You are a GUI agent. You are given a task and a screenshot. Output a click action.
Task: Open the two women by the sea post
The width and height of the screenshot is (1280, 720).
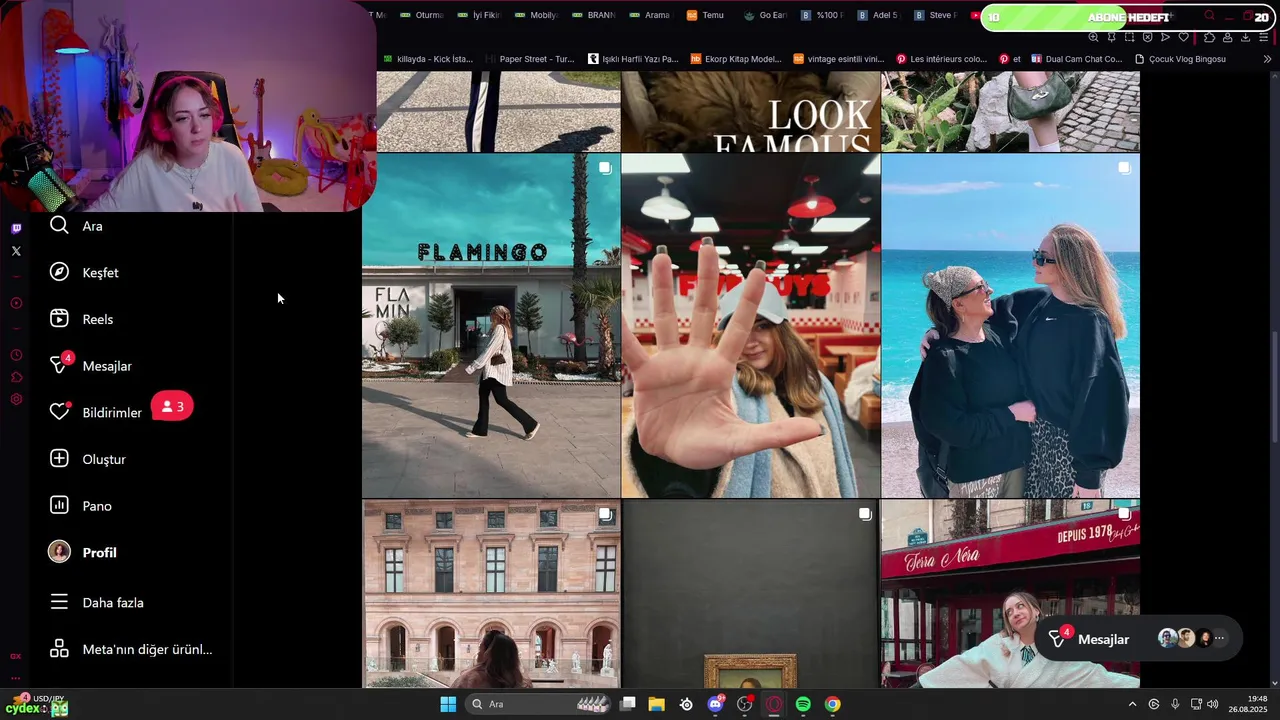(x=1010, y=325)
